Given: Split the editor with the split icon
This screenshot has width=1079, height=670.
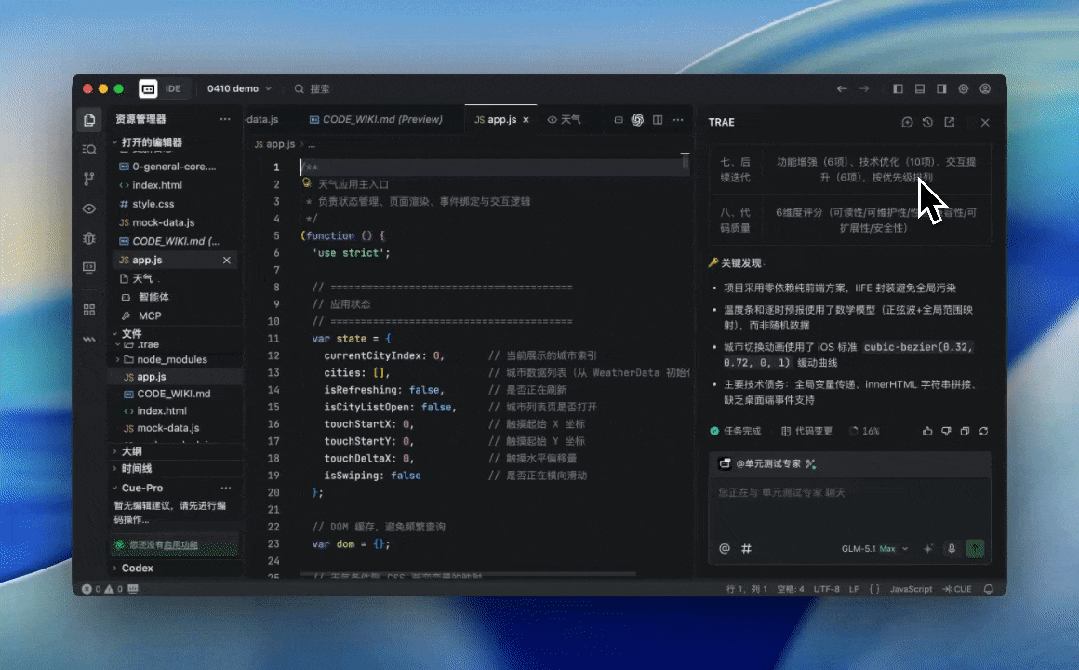Looking at the screenshot, I should click(x=658, y=120).
